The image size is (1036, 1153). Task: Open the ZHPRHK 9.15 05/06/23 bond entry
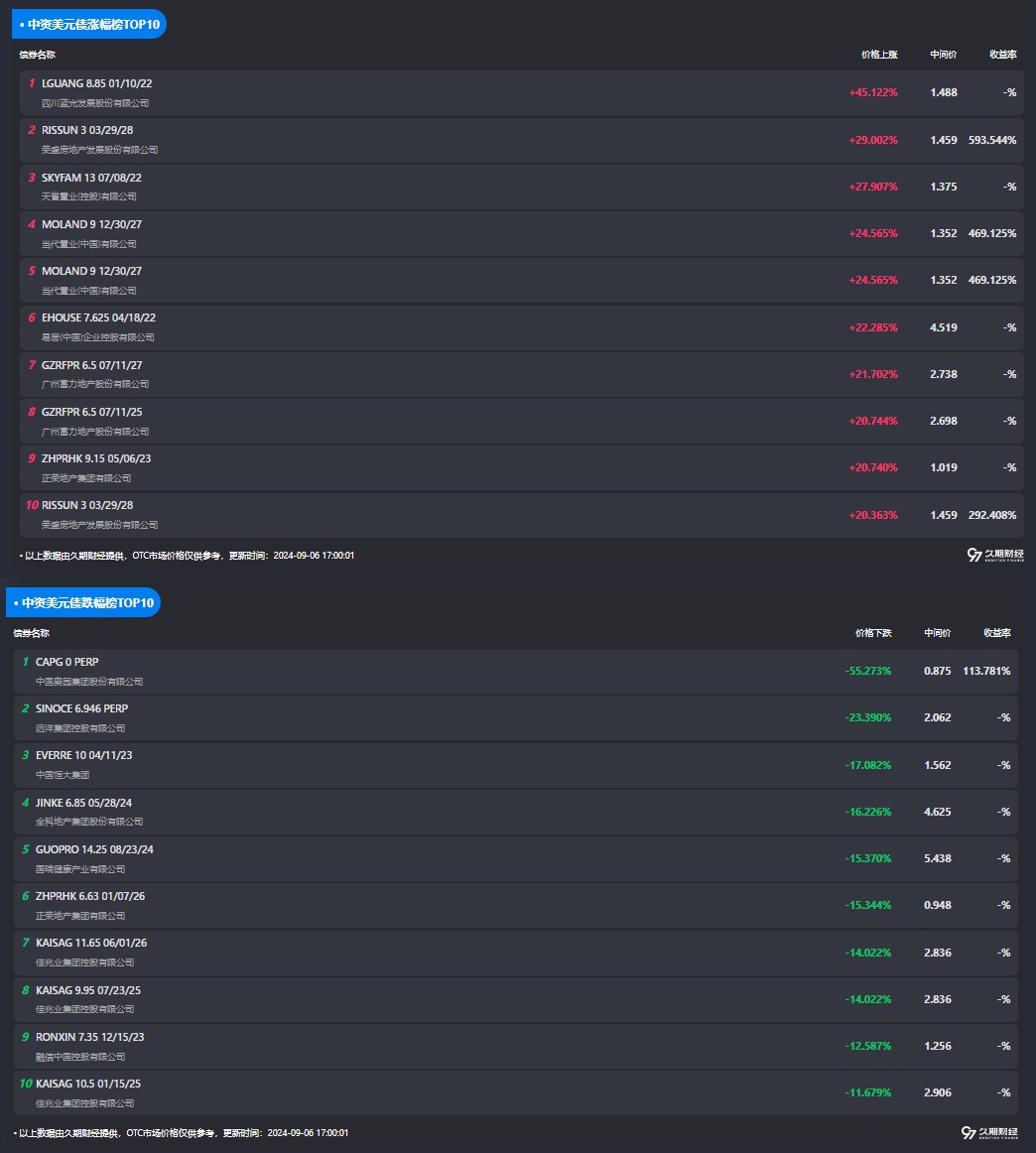[x=96, y=458]
